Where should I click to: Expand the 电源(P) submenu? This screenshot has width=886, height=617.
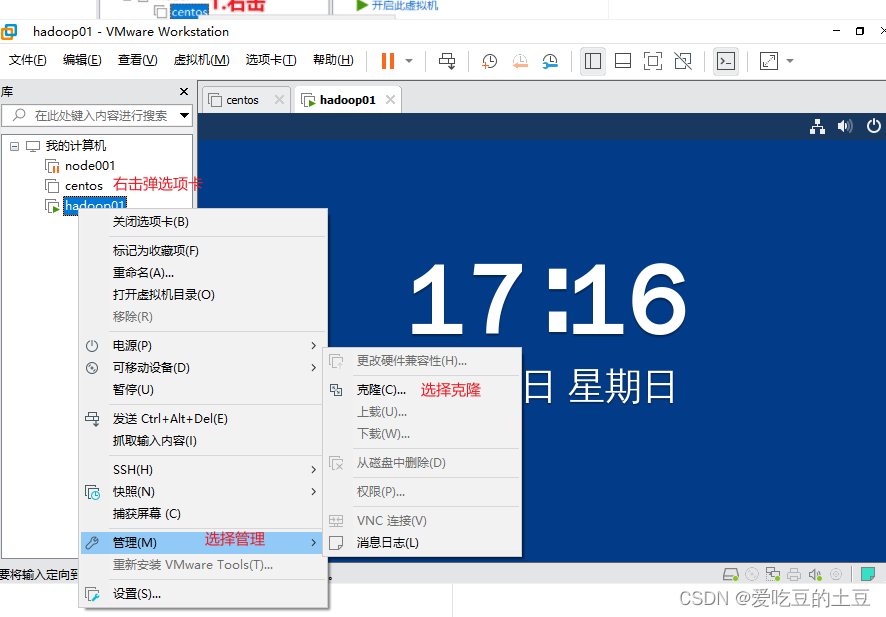coord(204,345)
